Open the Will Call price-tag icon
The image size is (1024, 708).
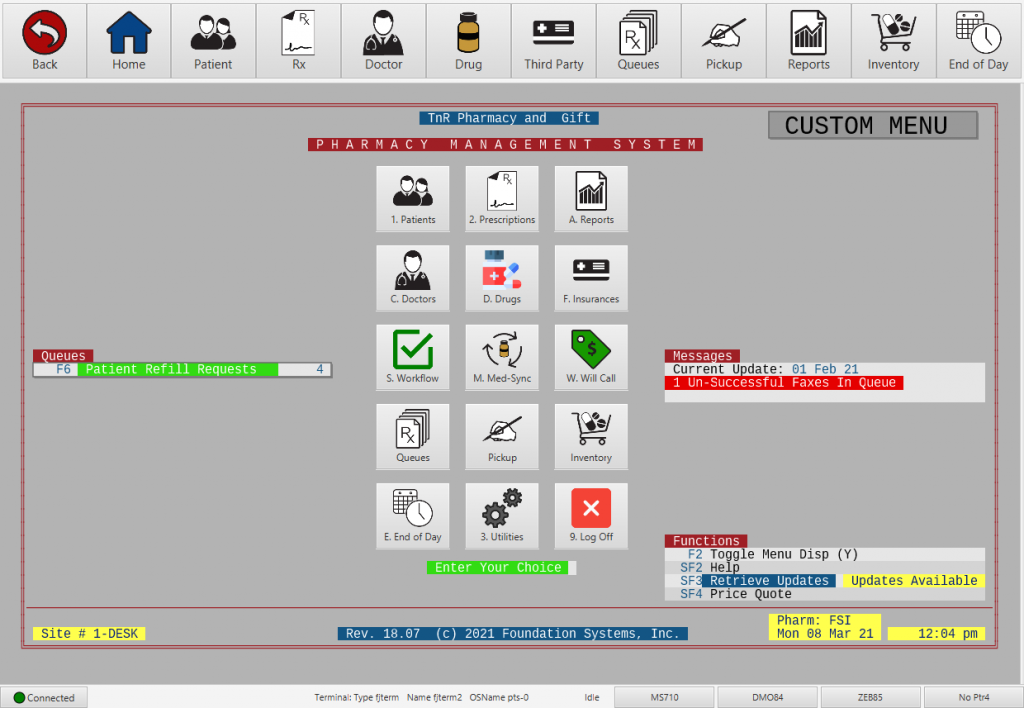[590, 357]
